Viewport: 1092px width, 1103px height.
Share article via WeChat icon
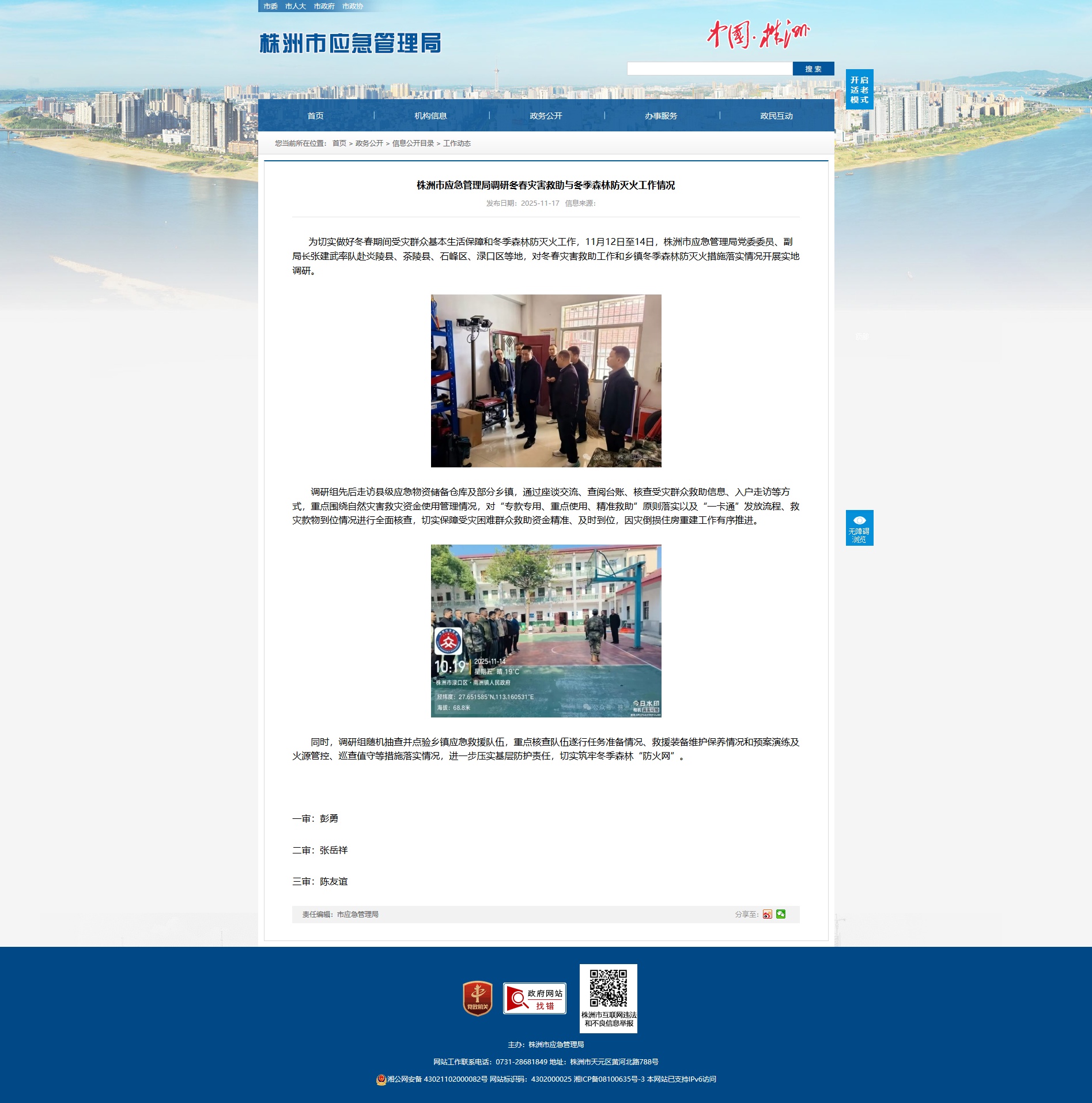coord(781,914)
